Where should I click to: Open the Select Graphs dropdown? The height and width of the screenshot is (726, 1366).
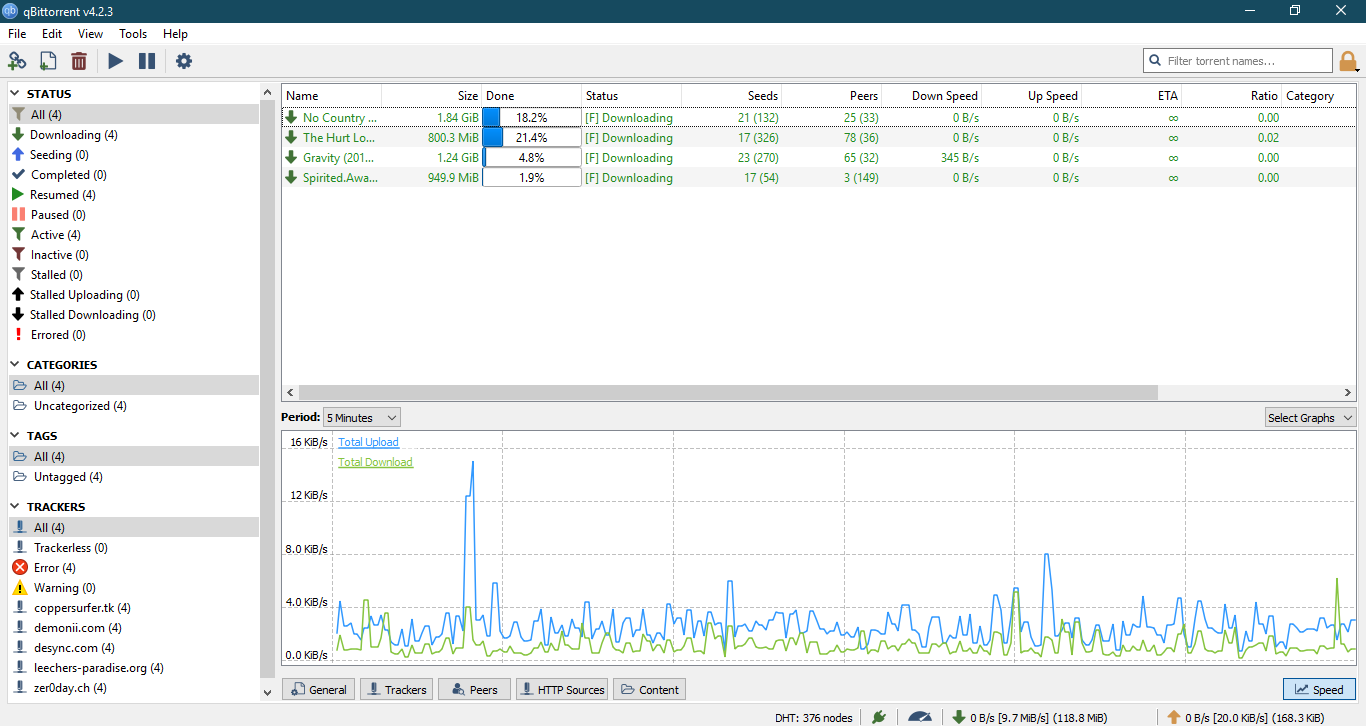[x=1310, y=418]
